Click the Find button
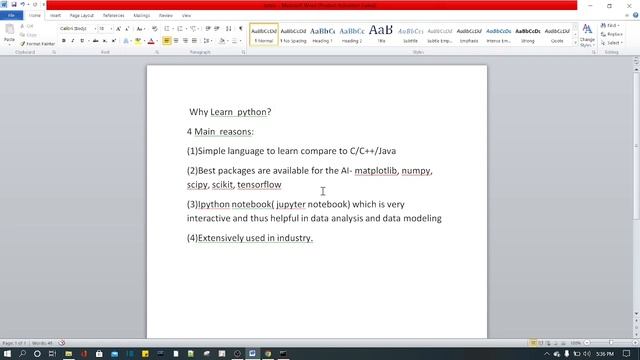 click(611, 26)
